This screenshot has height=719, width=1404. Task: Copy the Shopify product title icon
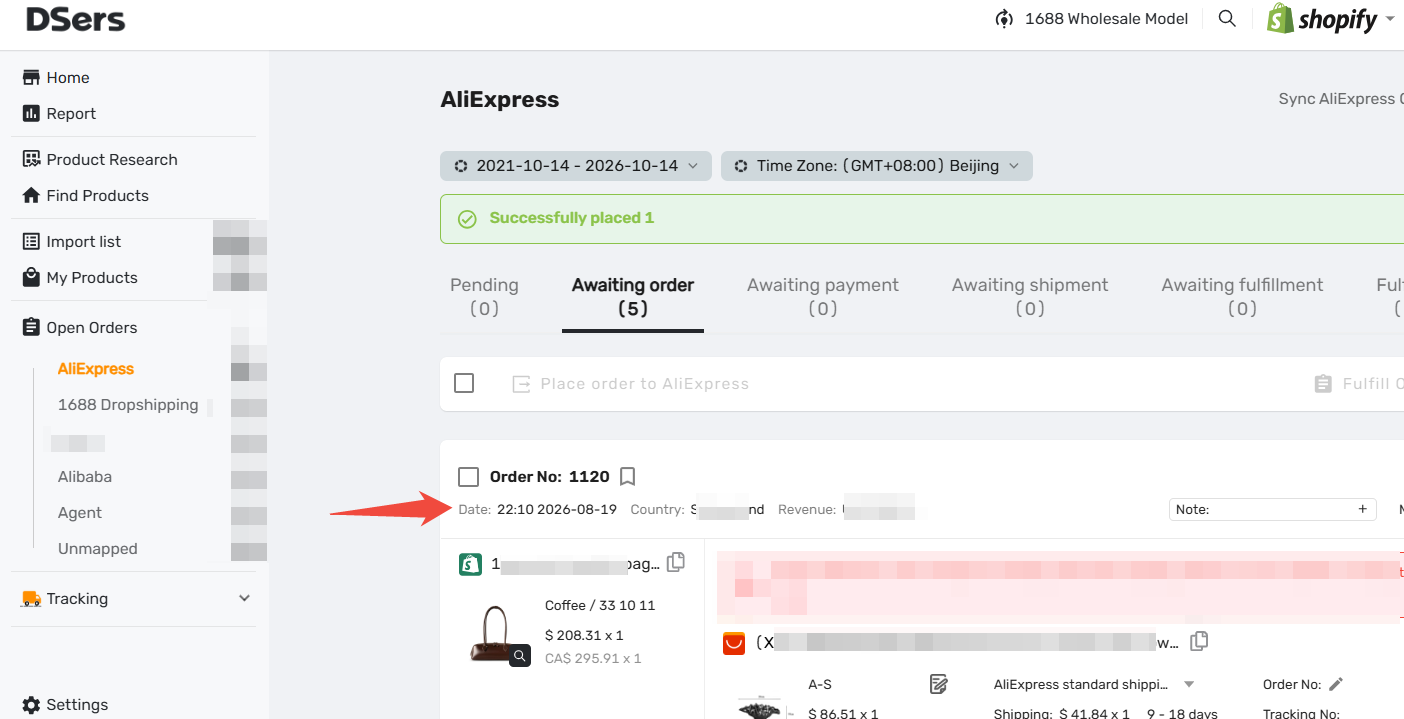[676, 562]
